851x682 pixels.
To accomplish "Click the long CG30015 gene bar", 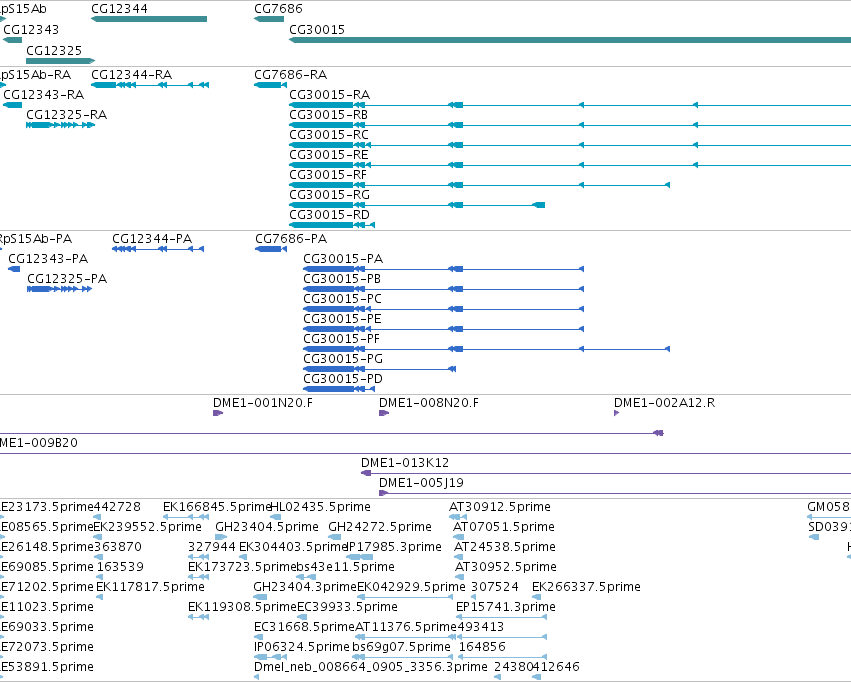I will click(x=570, y=40).
